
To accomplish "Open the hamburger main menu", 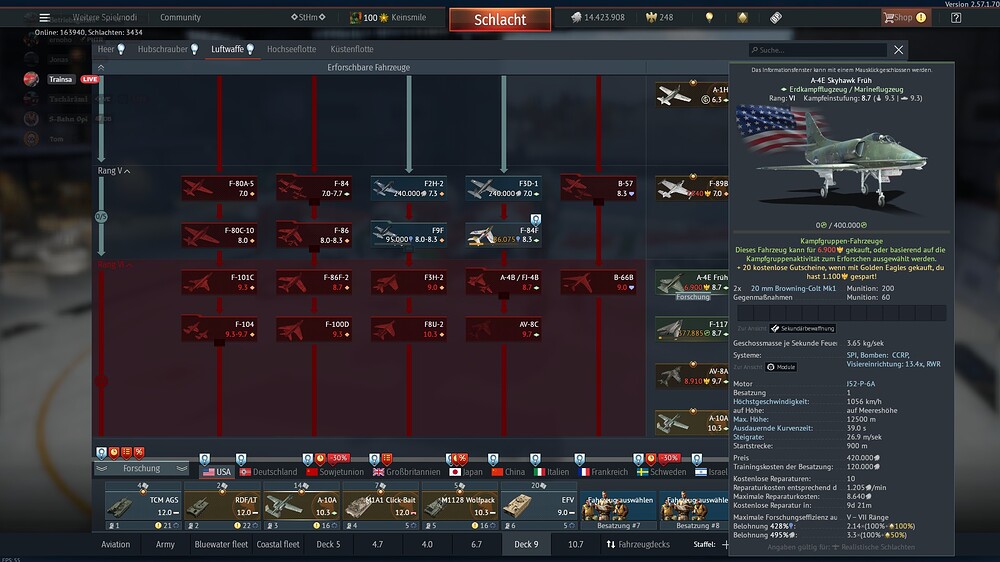I will point(44,18).
